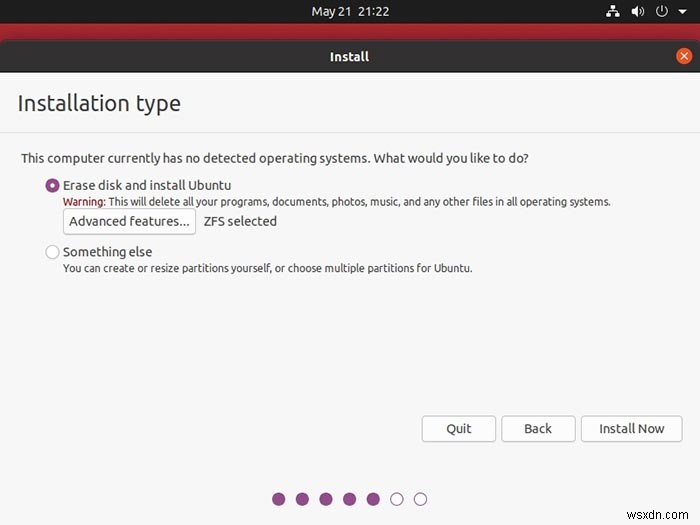Image resolution: width=700 pixels, height=525 pixels.
Task: Click Install Now button
Action: coord(631,429)
